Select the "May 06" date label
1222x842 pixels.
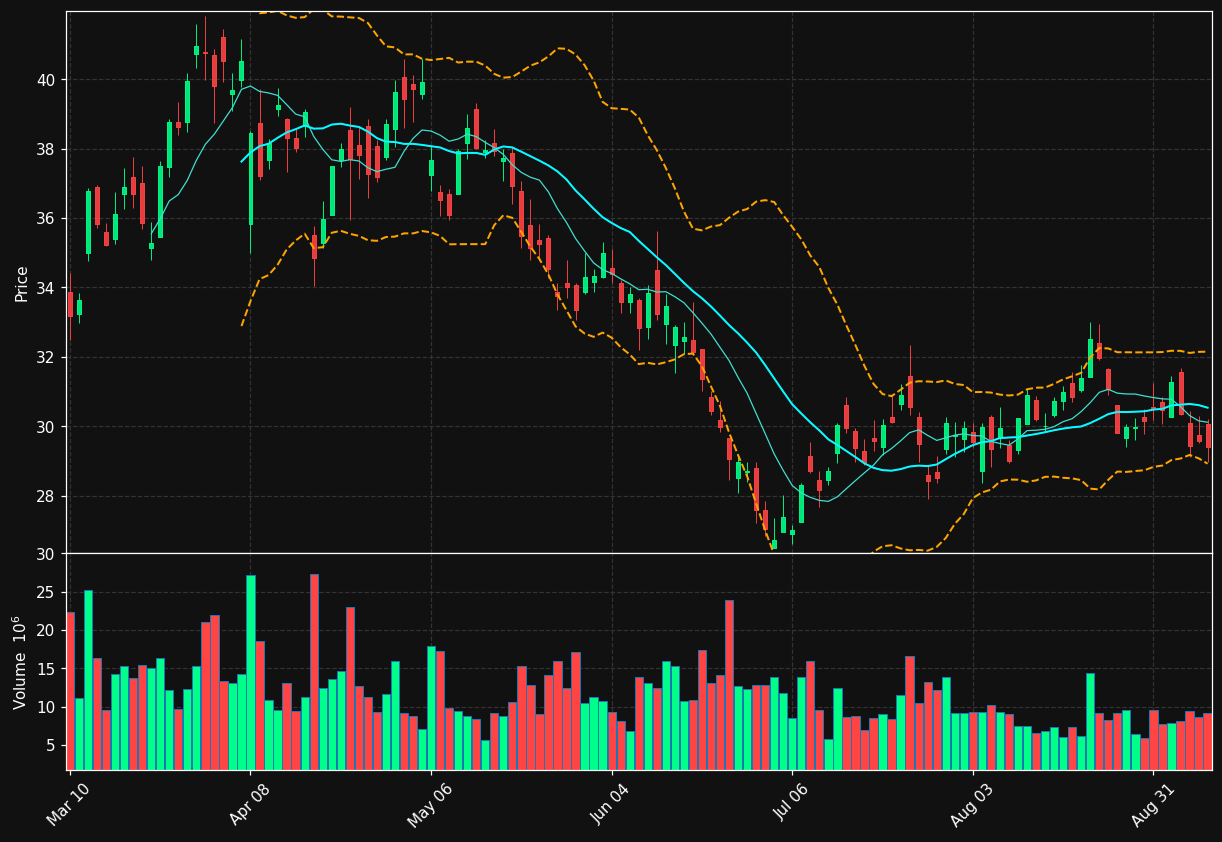(429, 804)
